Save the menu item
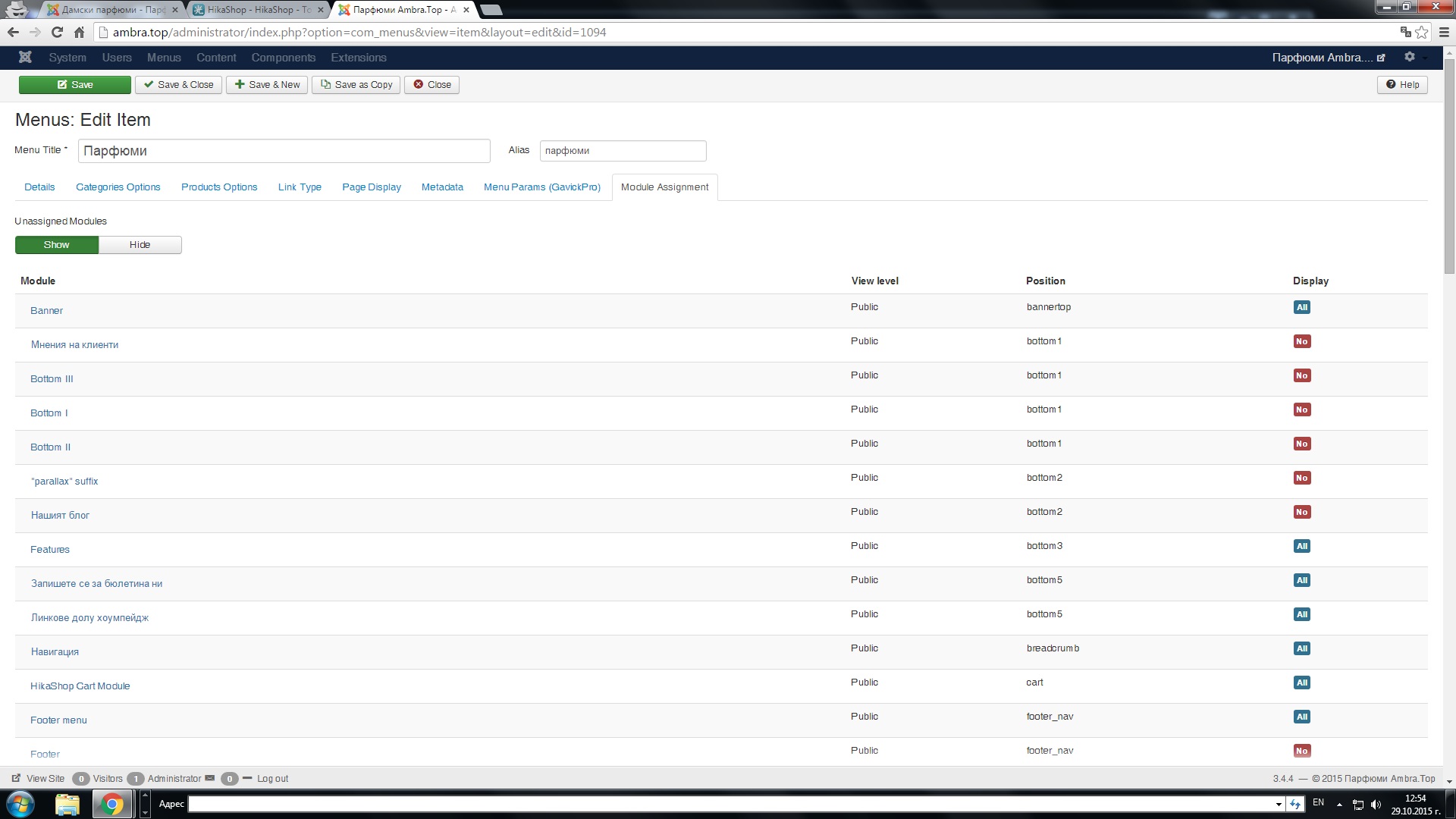Viewport: 1456px width, 819px height. click(x=75, y=85)
